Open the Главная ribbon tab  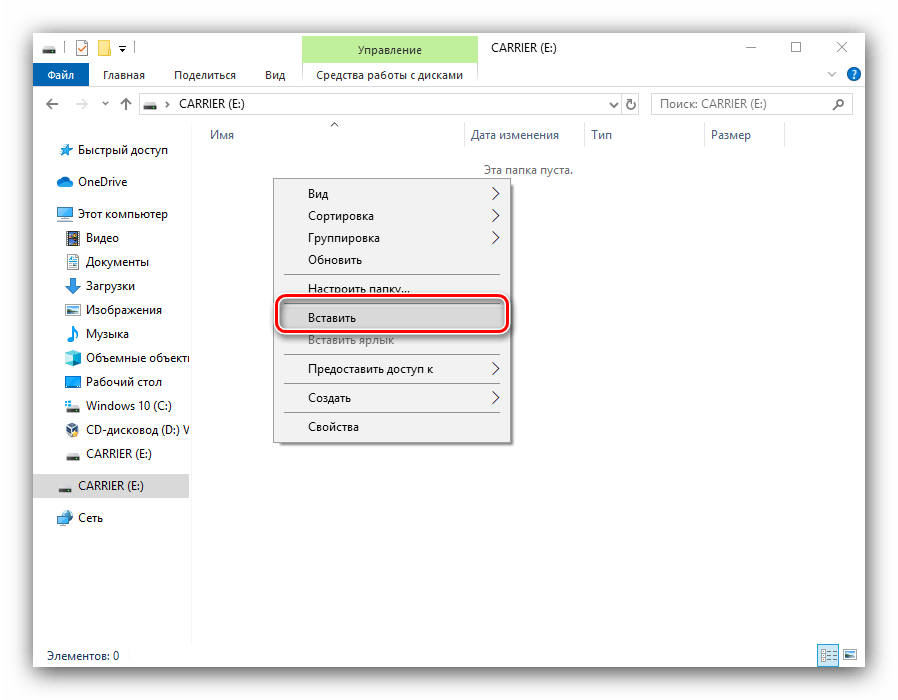[122, 75]
